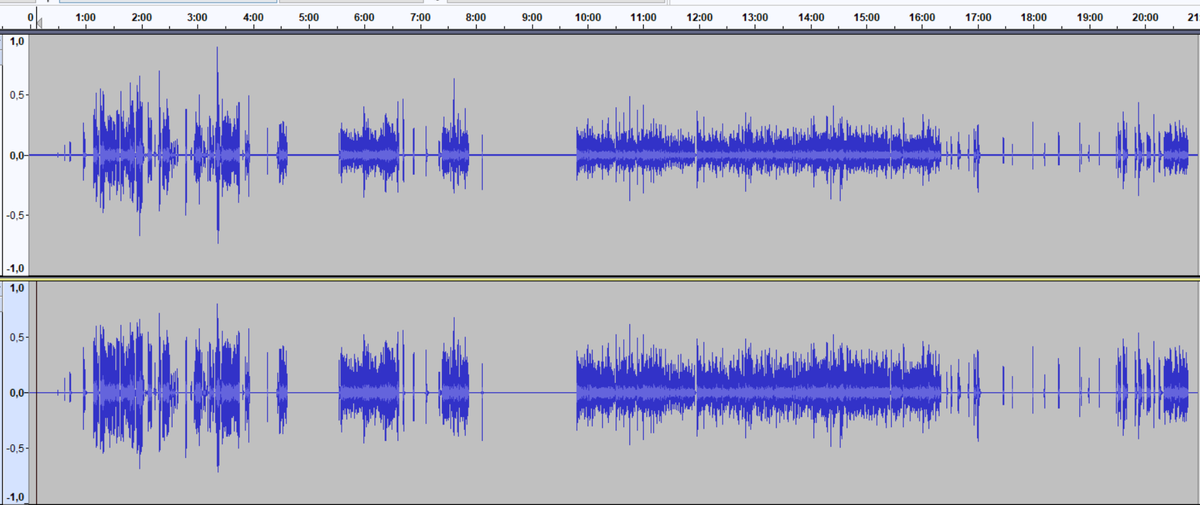Click the -0,5 value on the upper channel's scale
Screen dimensions: 1200x505
pos(17,215)
